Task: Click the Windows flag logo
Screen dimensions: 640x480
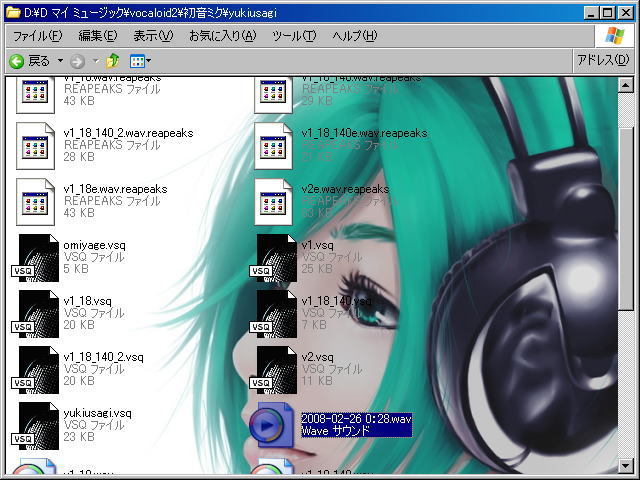Action: (615, 36)
